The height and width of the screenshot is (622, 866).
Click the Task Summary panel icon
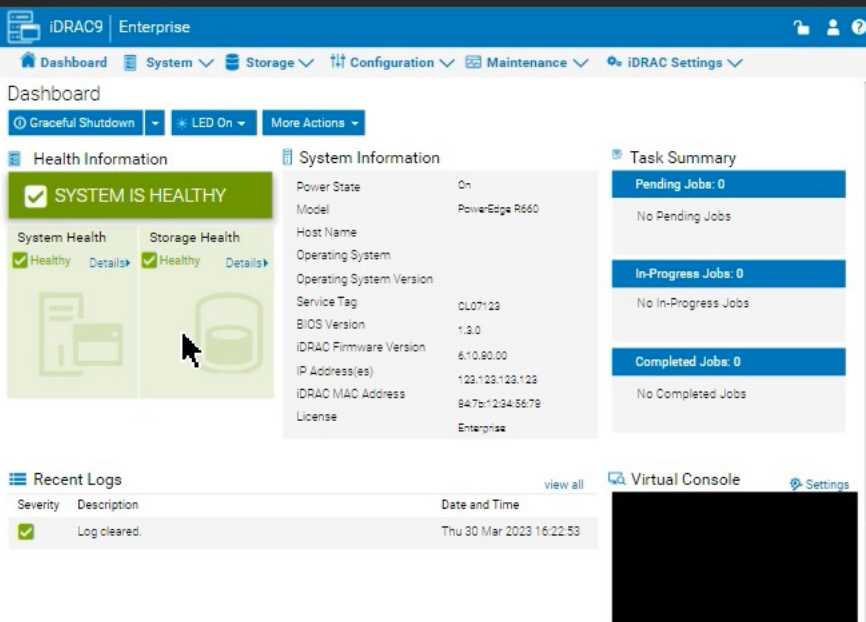pos(617,156)
